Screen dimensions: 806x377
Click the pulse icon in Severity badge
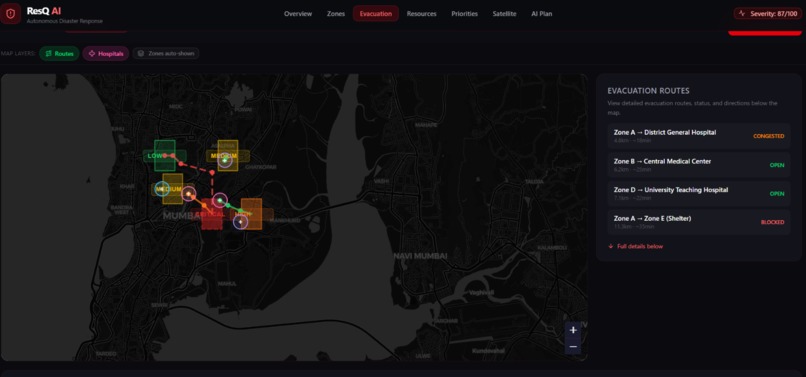(742, 14)
